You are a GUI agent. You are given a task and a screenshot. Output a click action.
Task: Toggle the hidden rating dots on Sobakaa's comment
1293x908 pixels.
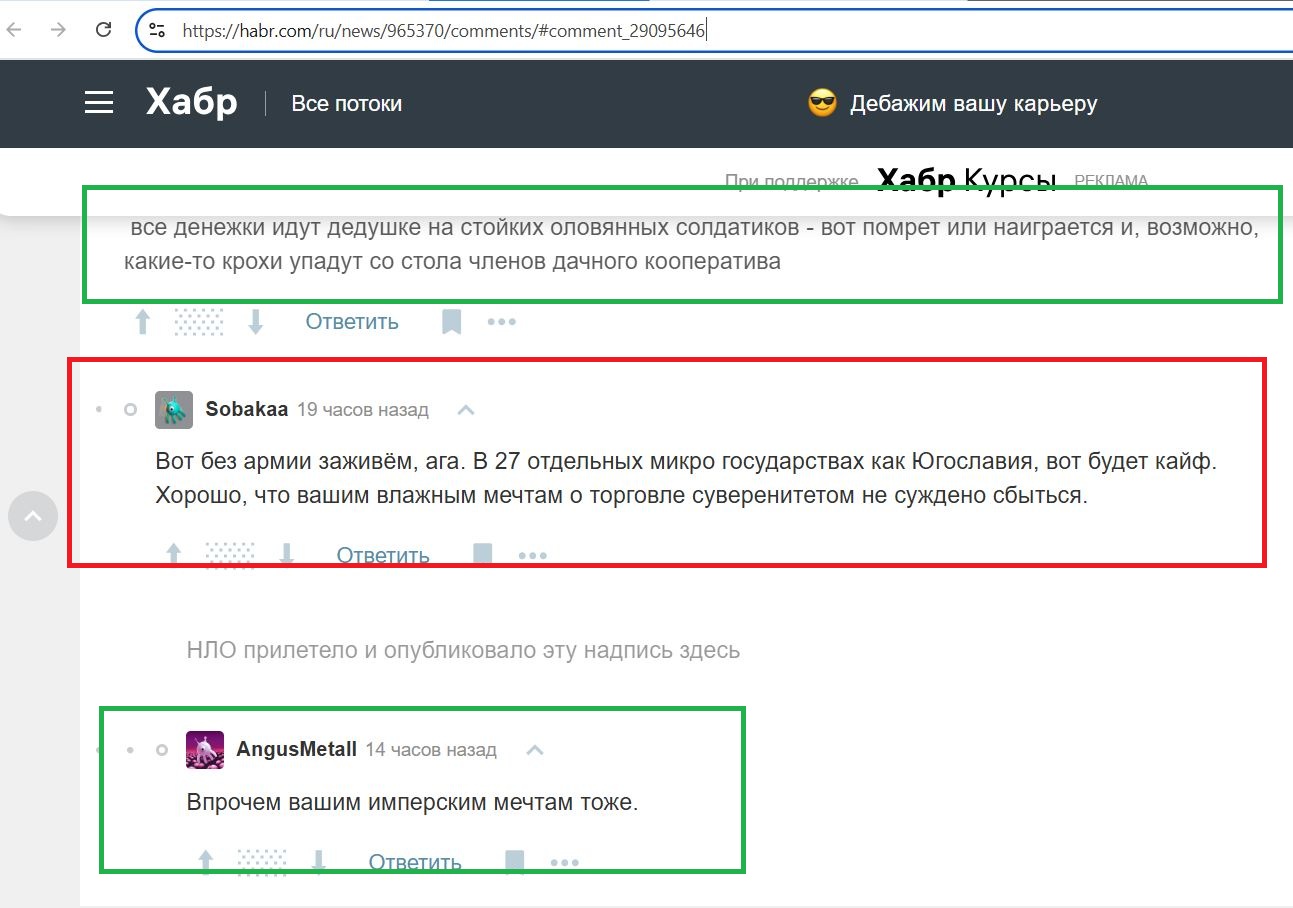pos(228,553)
